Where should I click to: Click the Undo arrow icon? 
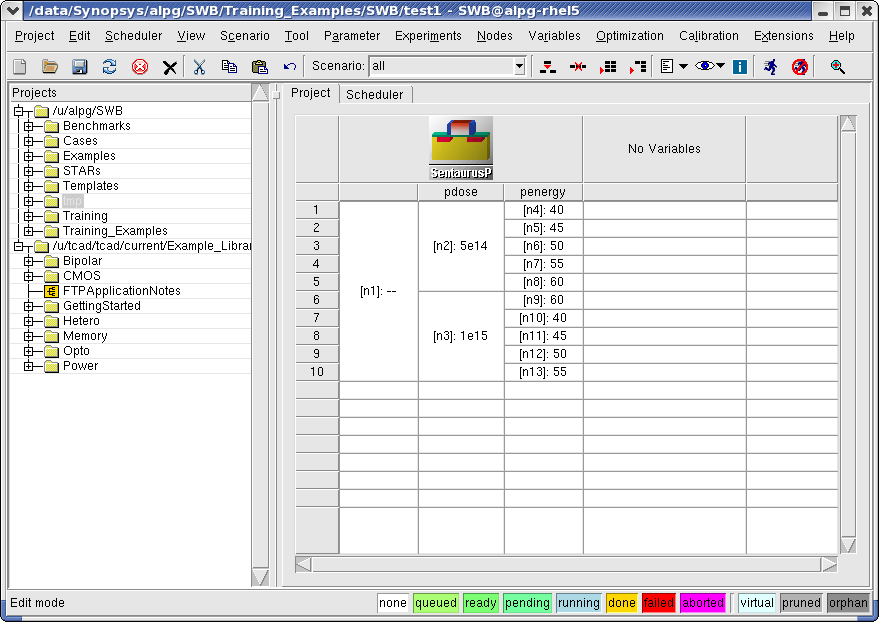[290, 67]
